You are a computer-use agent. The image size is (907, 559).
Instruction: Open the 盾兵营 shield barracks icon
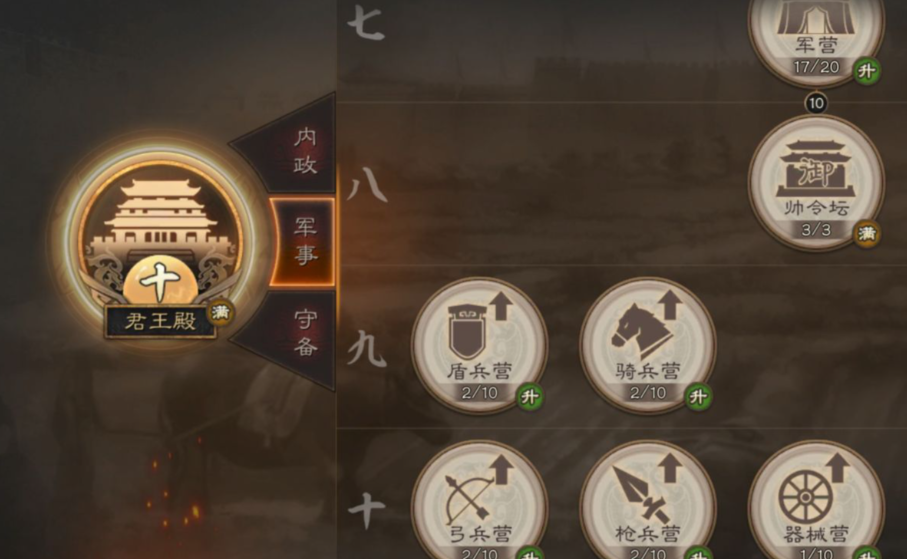(480, 345)
